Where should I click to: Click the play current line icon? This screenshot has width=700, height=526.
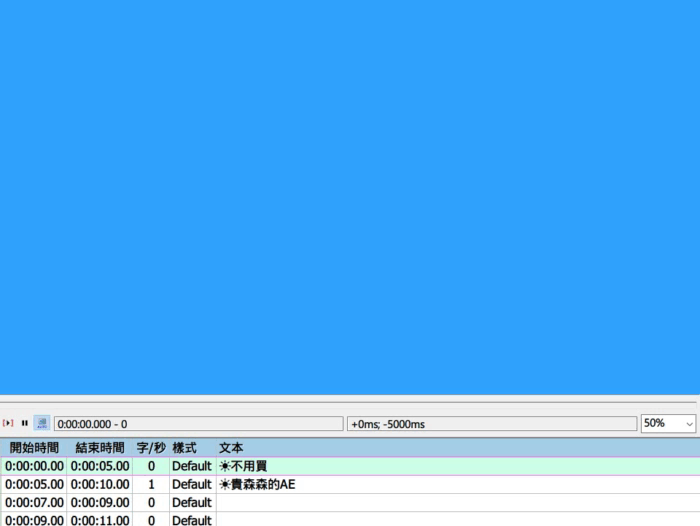click(x=8, y=423)
